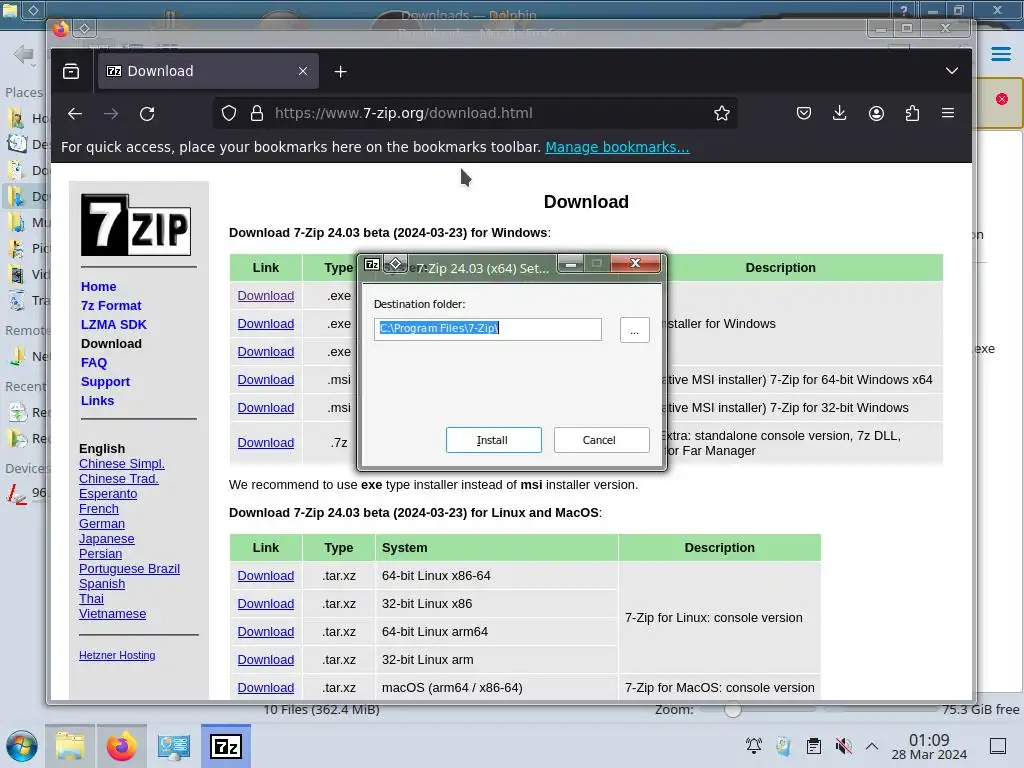Bookmark this page with the star icon
Screen dimensions: 1024x768
[x=722, y=114]
